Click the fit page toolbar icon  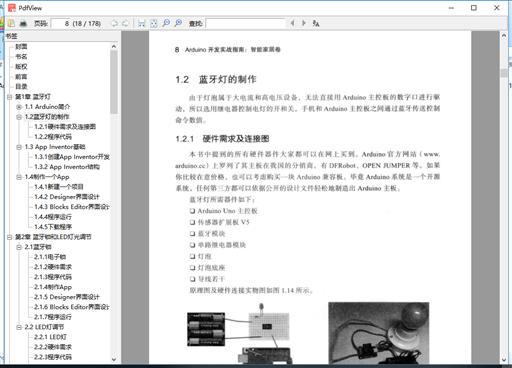coord(154,23)
